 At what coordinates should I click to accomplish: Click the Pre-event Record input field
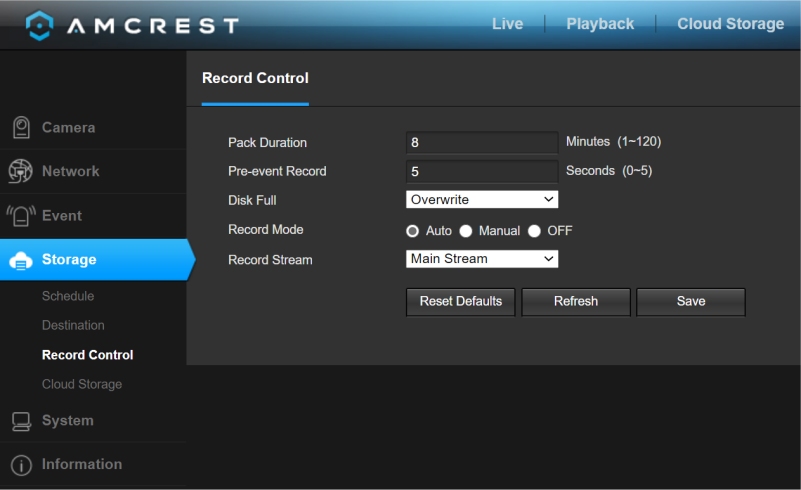tap(482, 171)
